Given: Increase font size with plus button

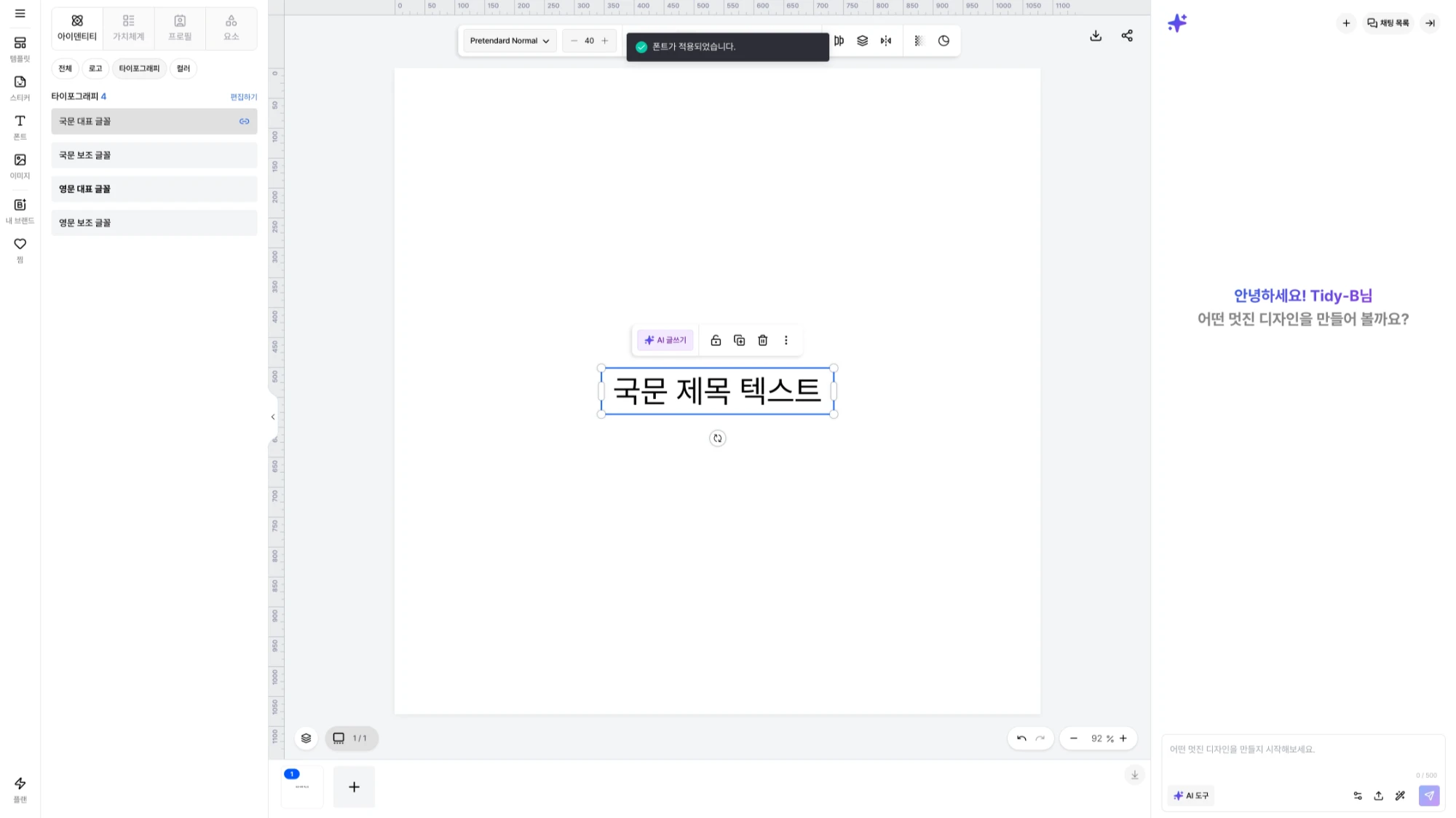Looking at the screenshot, I should 605,41.
